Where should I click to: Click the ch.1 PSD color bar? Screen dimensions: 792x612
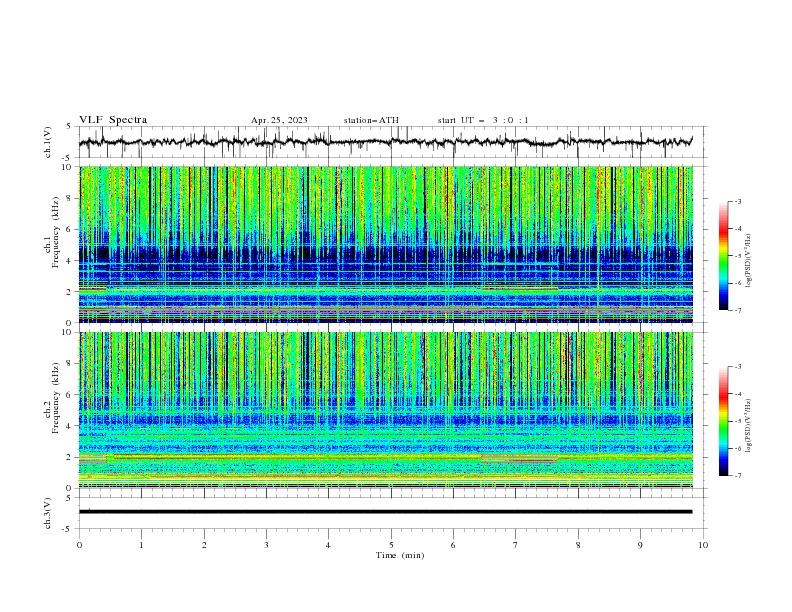[x=723, y=256]
